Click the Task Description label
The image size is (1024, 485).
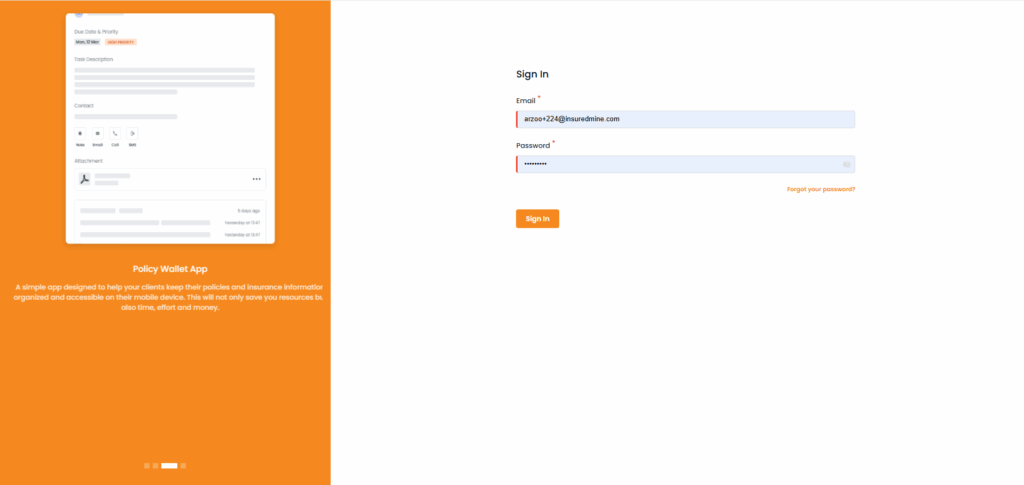[93, 59]
